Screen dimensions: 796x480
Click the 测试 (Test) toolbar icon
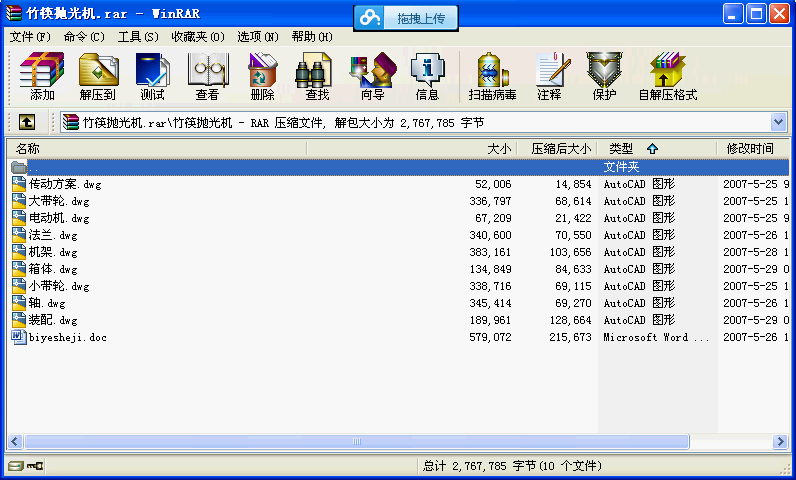153,70
